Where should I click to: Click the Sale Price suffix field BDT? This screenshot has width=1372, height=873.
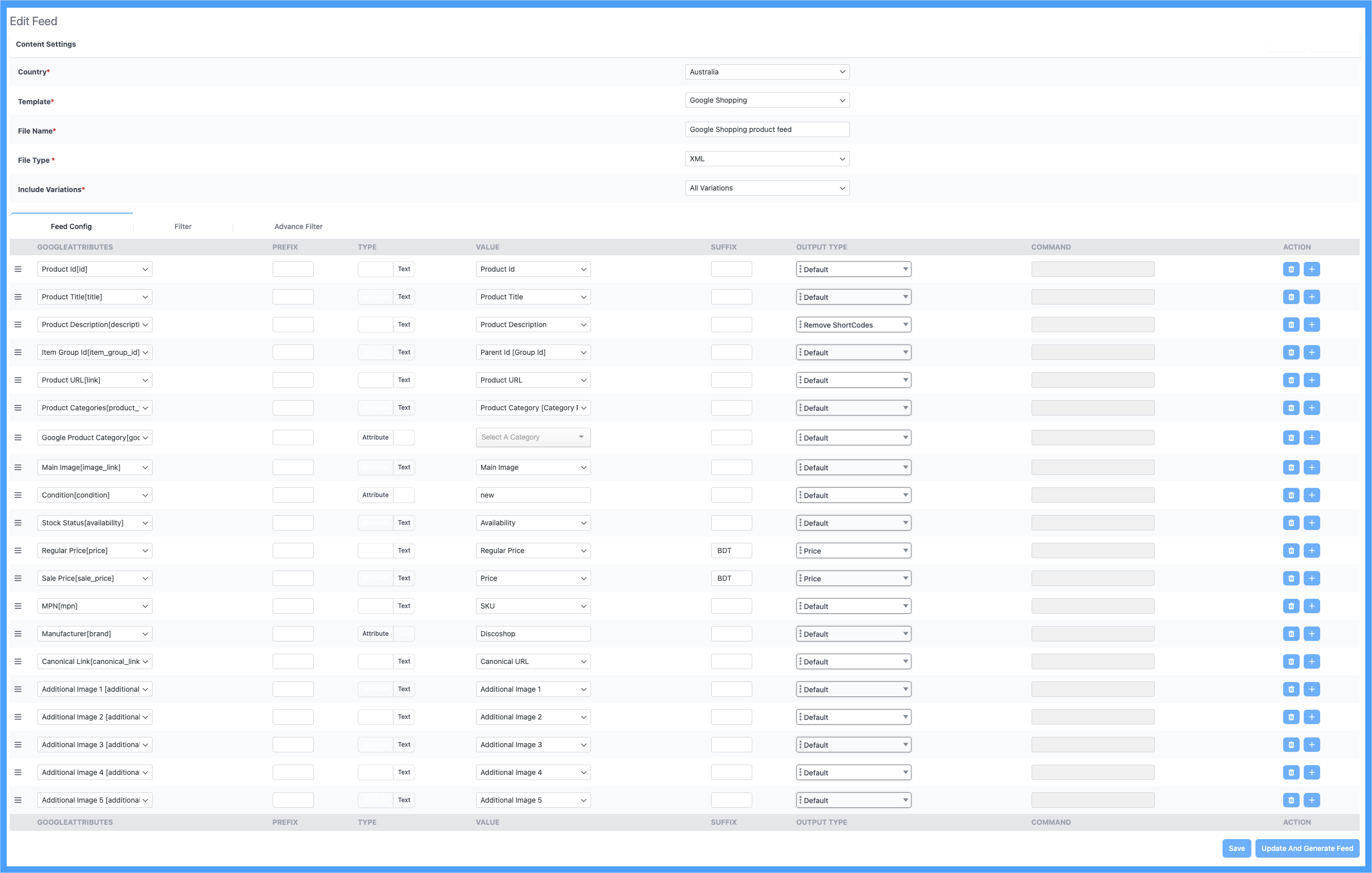pyautogui.click(x=731, y=578)
